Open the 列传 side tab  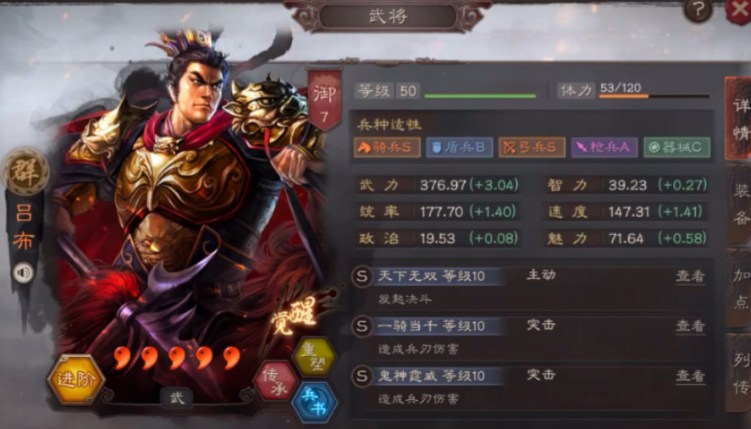[740, 373]
